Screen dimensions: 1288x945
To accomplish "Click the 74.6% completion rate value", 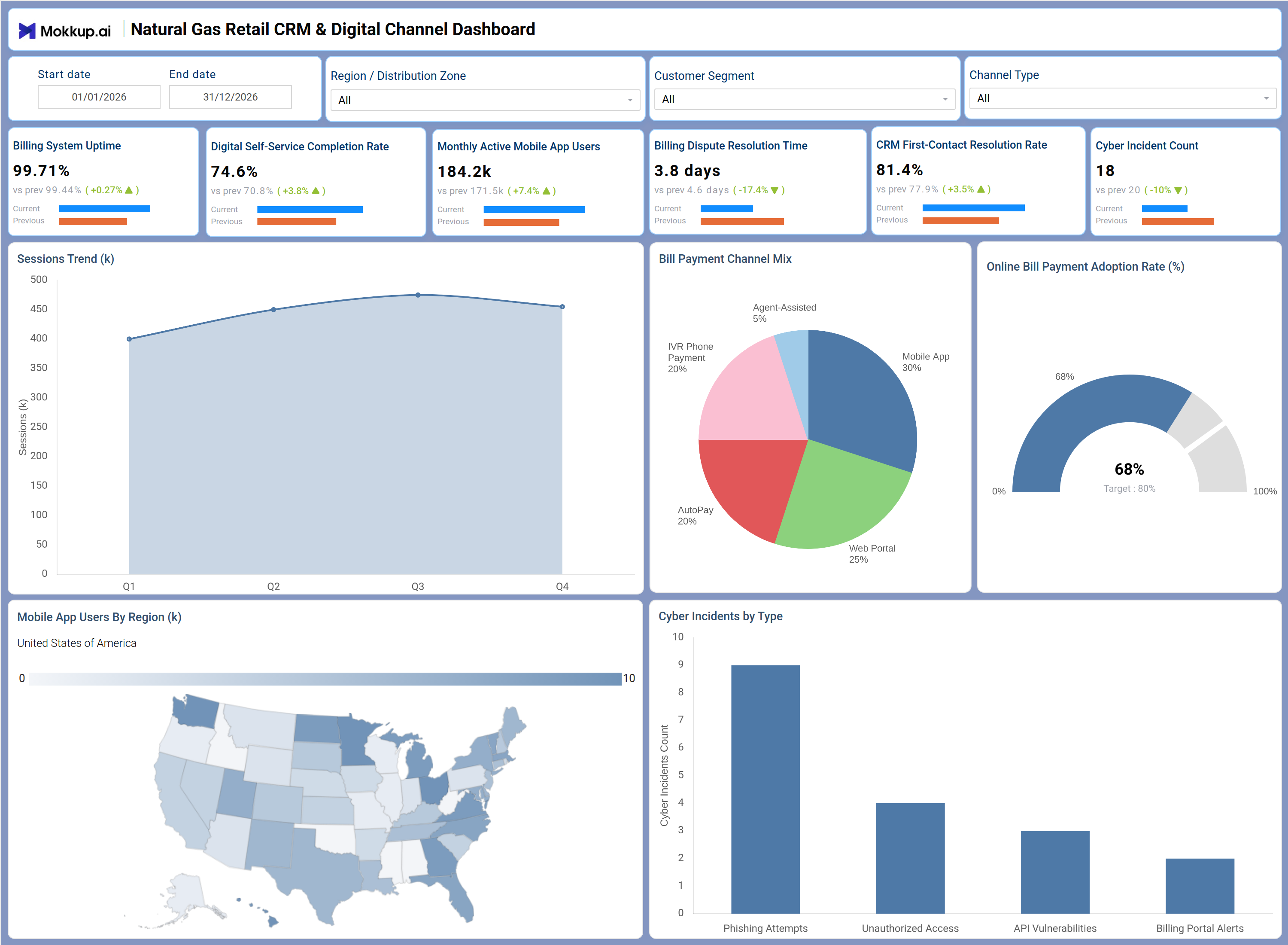I will click(x=234, y=172).
